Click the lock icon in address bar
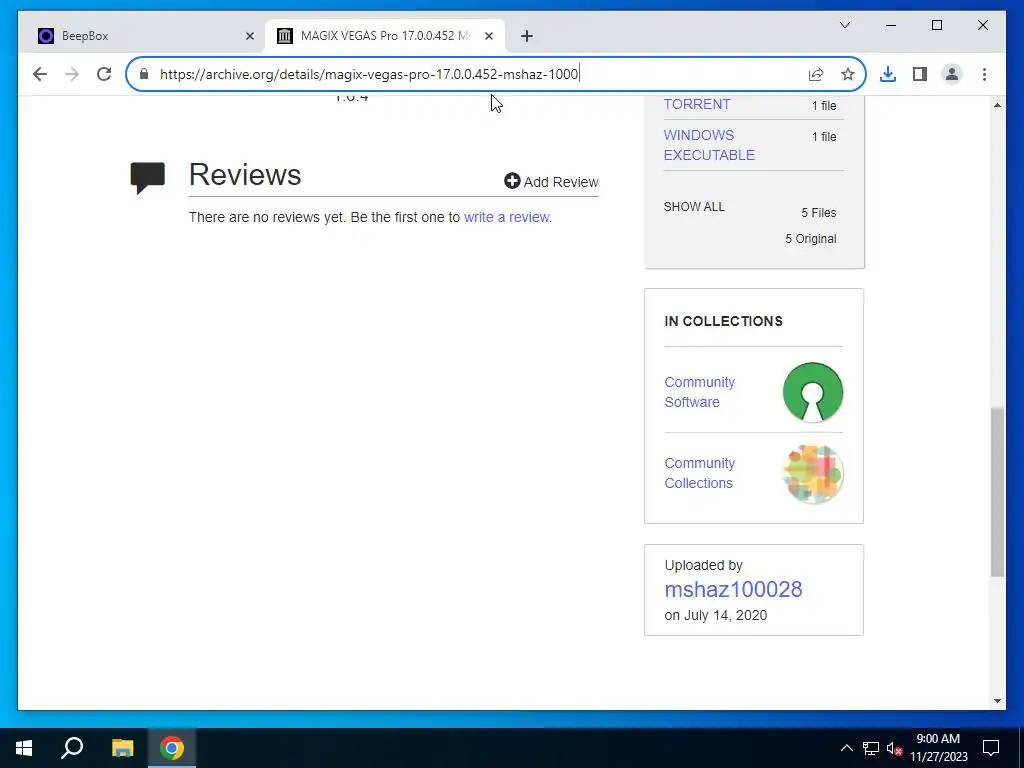This screenshot has height=768, width=1024. tap(144, 74)
